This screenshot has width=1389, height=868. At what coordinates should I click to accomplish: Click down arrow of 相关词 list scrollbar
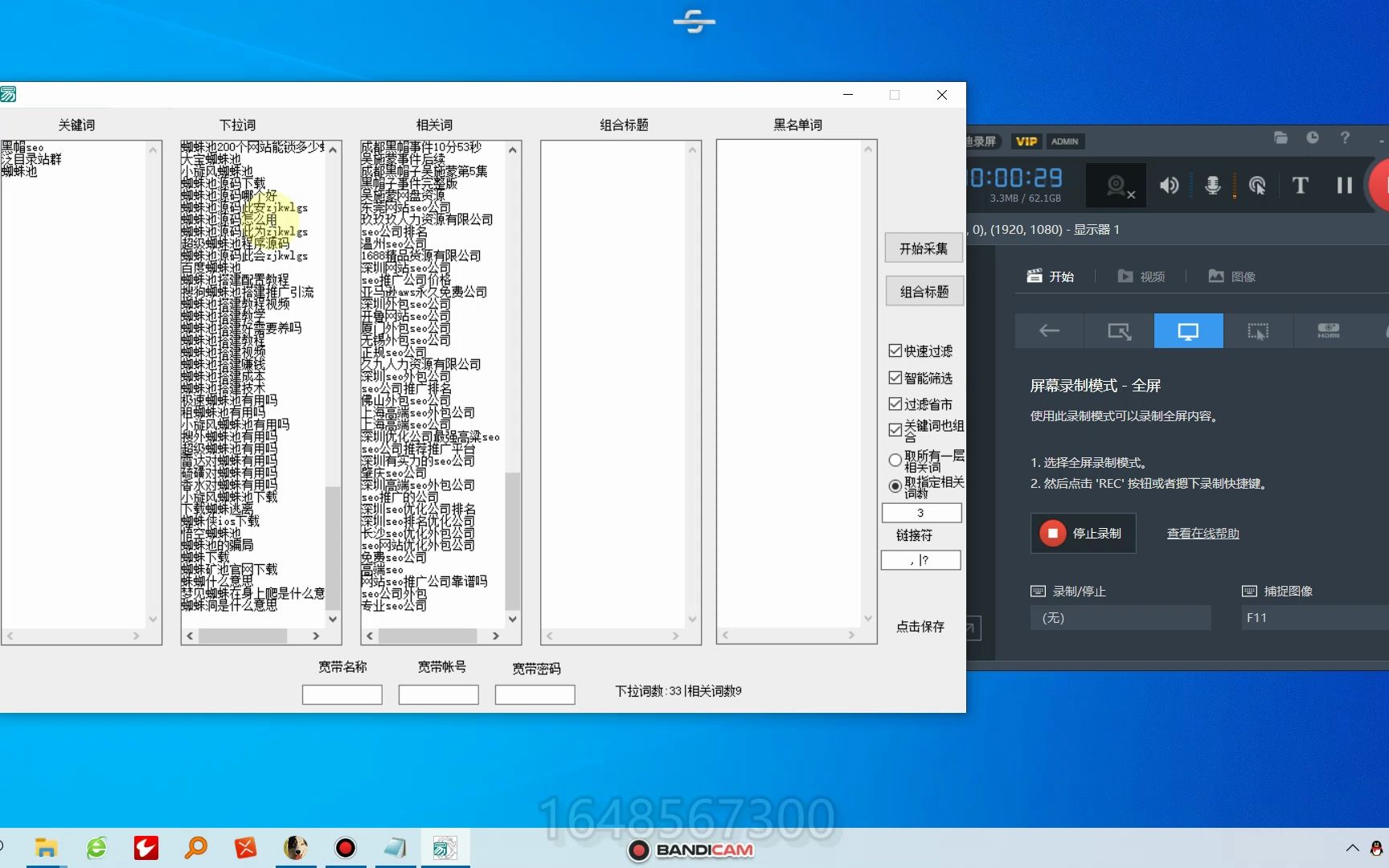[x=513, y=619]
